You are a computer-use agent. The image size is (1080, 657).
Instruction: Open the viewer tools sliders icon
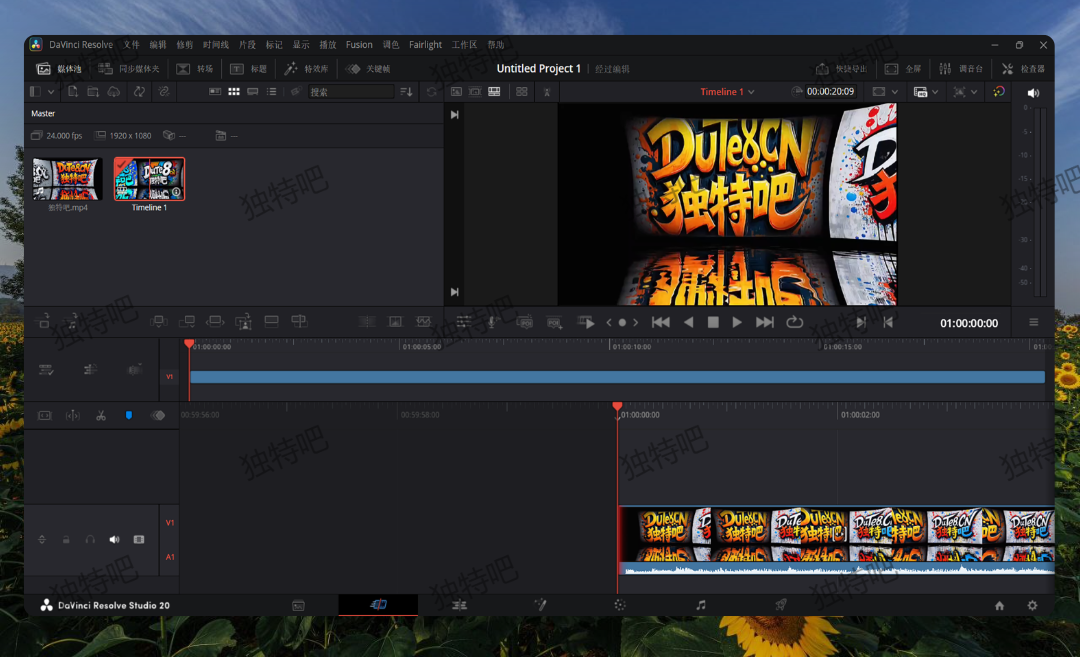[x=464, y=322]
